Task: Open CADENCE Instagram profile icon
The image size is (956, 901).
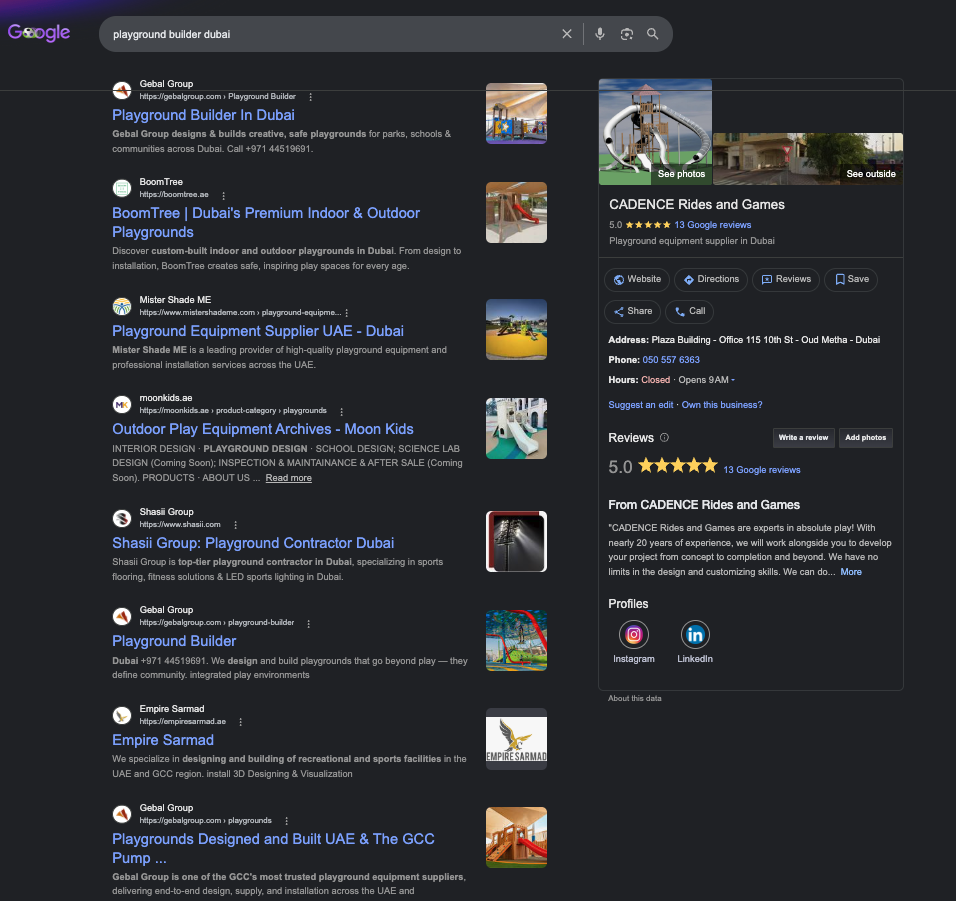Action: tap(634, 635)
